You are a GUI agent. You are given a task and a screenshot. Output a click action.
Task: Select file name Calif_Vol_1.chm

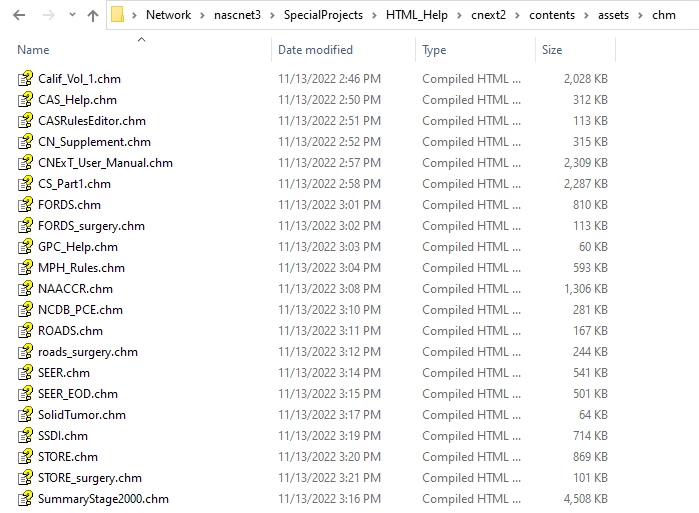click(x=79, y=79)
